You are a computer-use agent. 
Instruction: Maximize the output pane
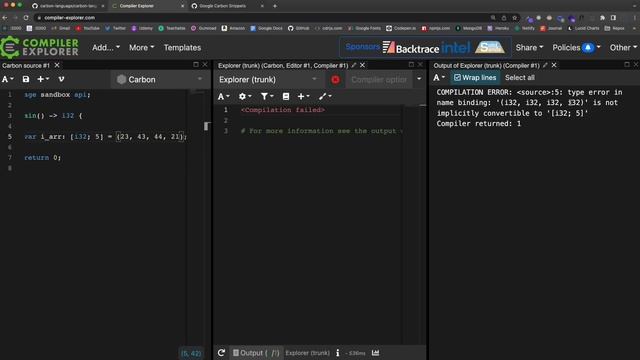tap(627, 64)
